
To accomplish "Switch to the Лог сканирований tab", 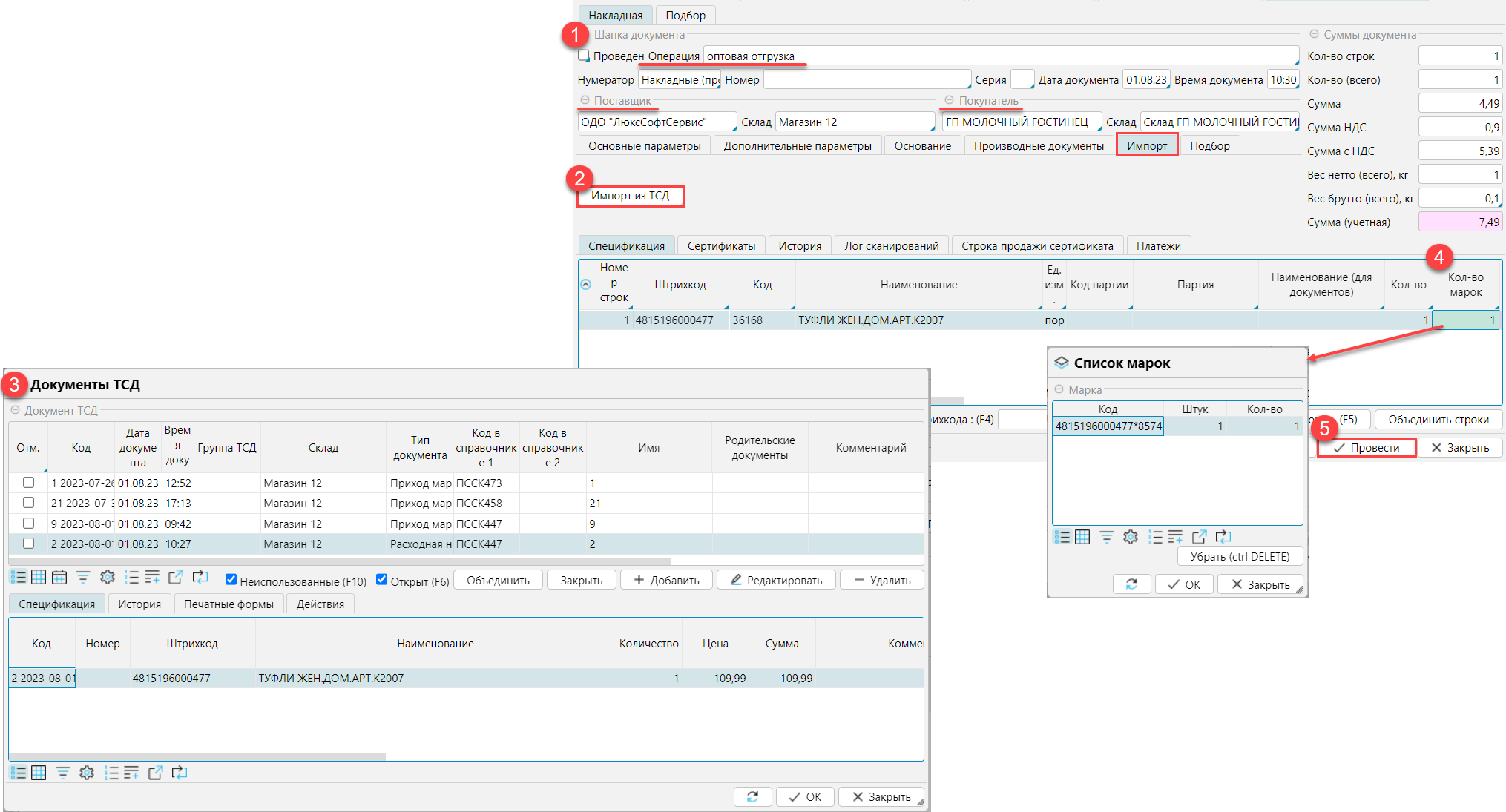I will (891, 245).
